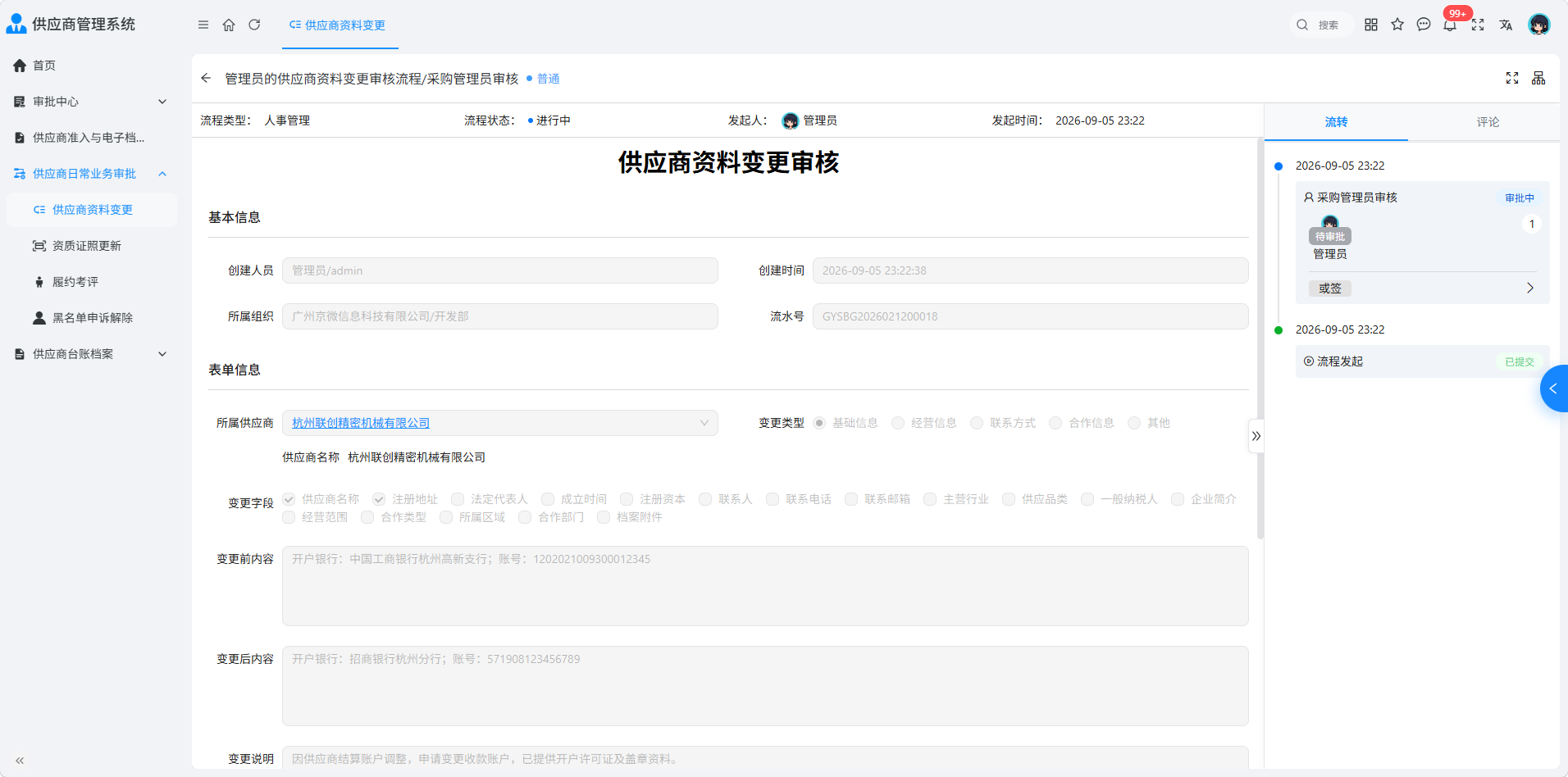Viewport: 1568px width, 777px height.
Task: Select the 基础信息 radio button
Action: [x=819, y=423]
